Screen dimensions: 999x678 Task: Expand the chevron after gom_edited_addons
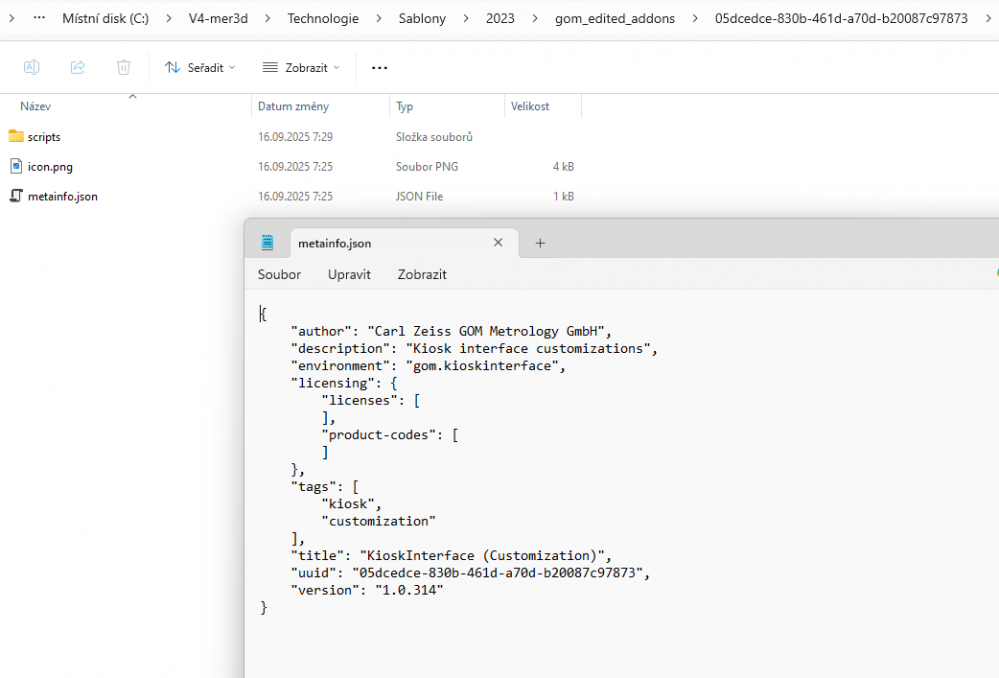pos(695,18)
